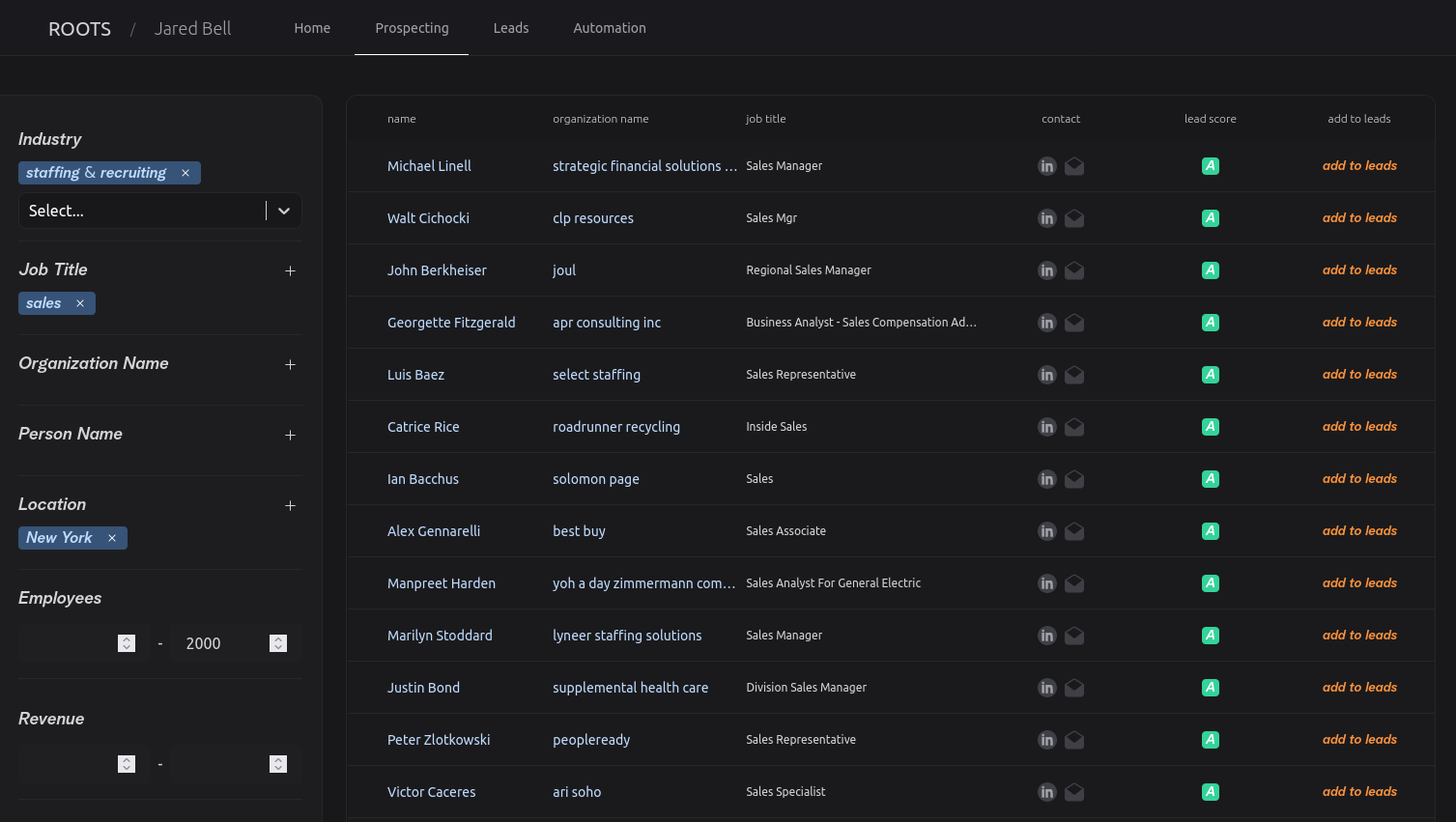The height and width of the screenshot is (822, 1456).
Task: Click Catrice Rice's email contact icon
Action: (x=1074, y=426)
